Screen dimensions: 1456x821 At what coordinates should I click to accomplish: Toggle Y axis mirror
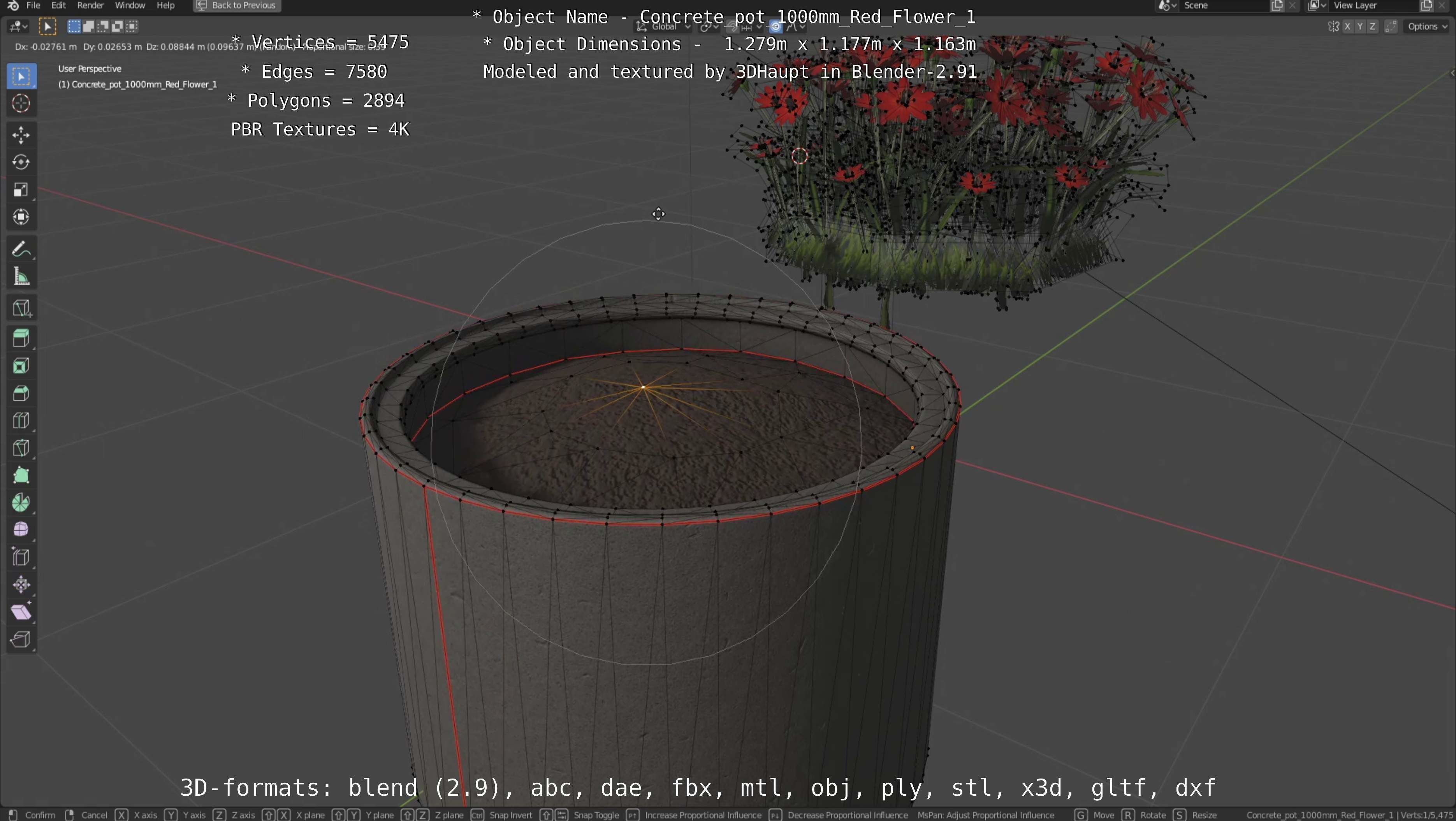pyautogui.click(x=1360, y=26)
